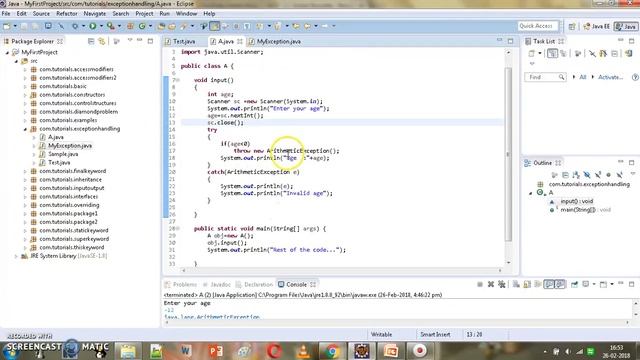Open the New Task dropdown in Task List
The height and width of the screenshot is (360, 640).
(x=540, y=53)
